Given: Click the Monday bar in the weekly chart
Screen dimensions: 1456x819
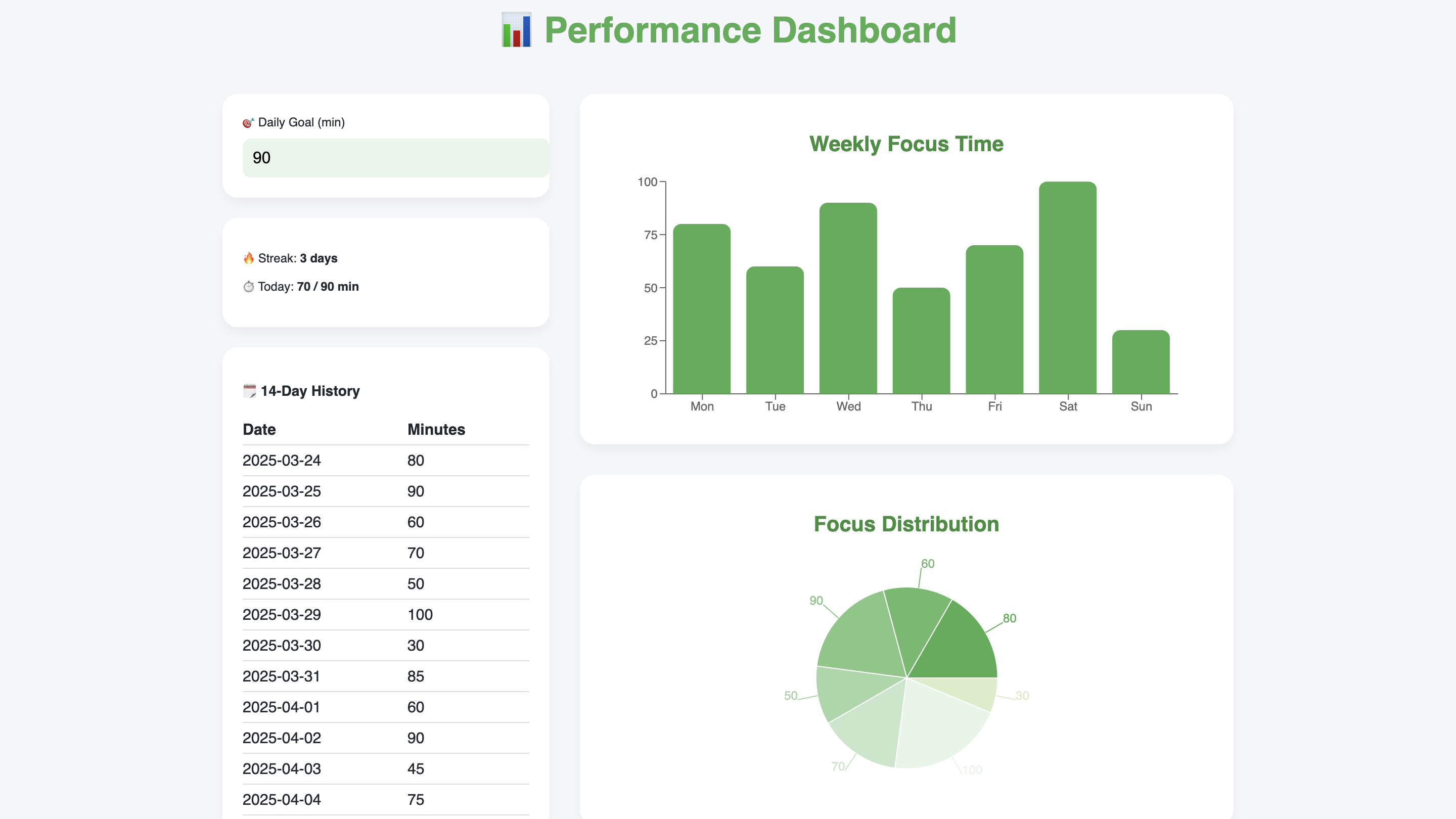Looking at the screenshot, I should point(701,309).
